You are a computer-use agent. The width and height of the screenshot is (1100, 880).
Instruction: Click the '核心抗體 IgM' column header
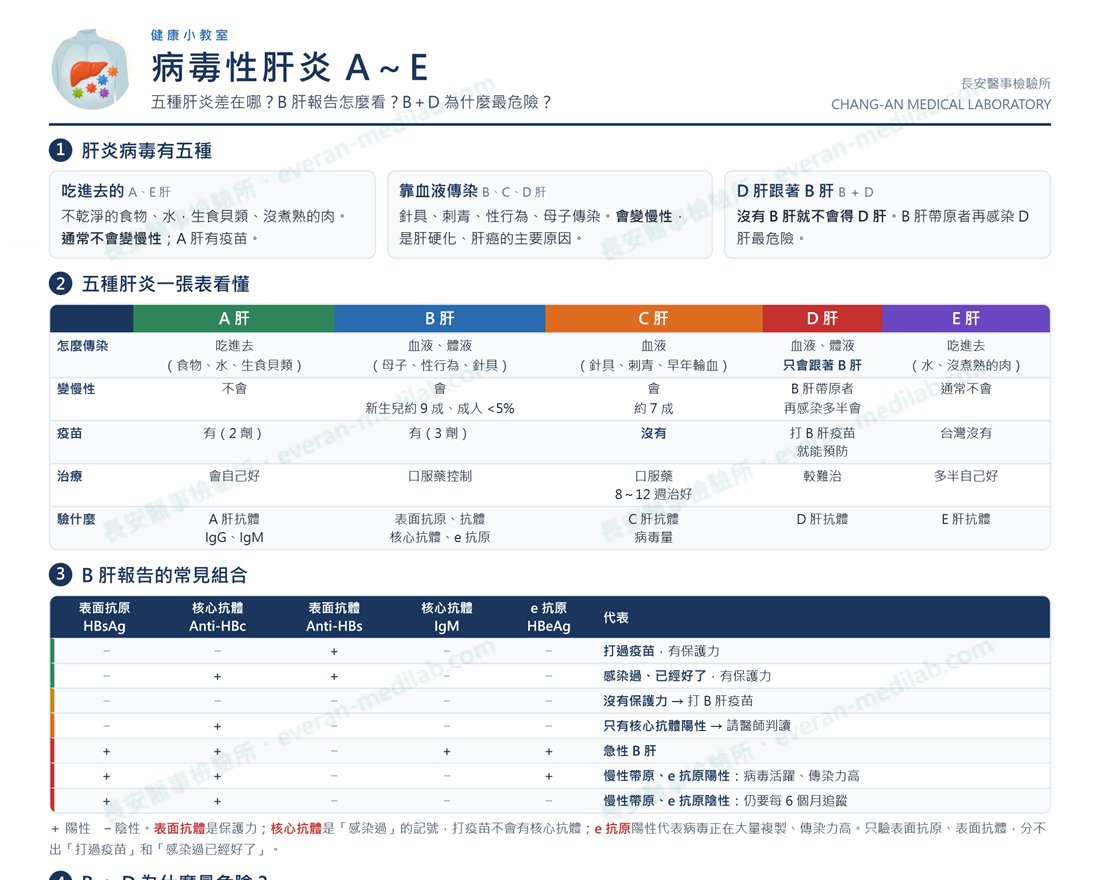pyautogui.click(x=447, y=618)
